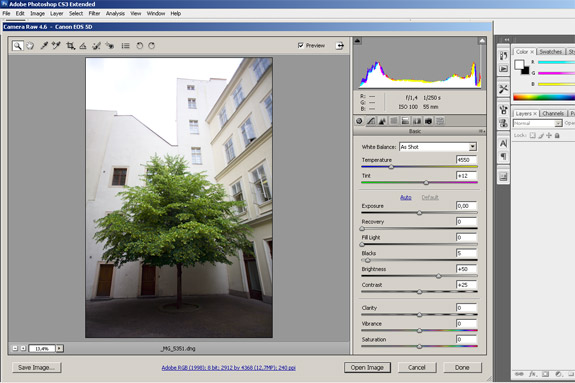
Task: Select the Hand tool in Camera Raw
Action: 30,46
